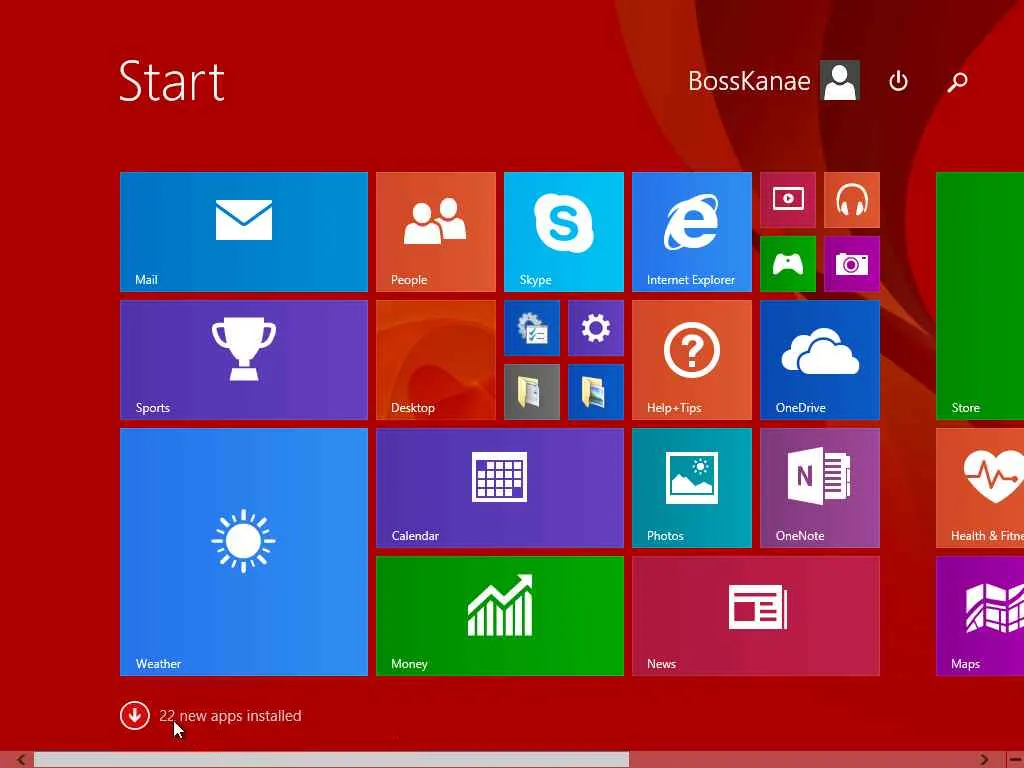Open the Documents folder small tile
Screen dimensions: 1024x768
532,392
